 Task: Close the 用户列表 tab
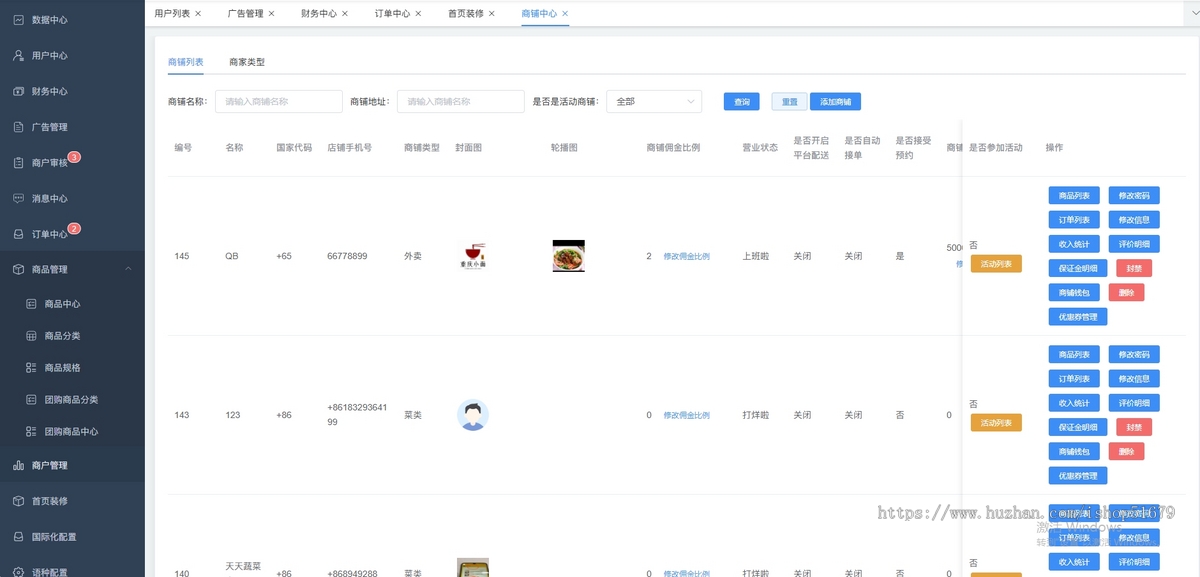tap(198, 14)
